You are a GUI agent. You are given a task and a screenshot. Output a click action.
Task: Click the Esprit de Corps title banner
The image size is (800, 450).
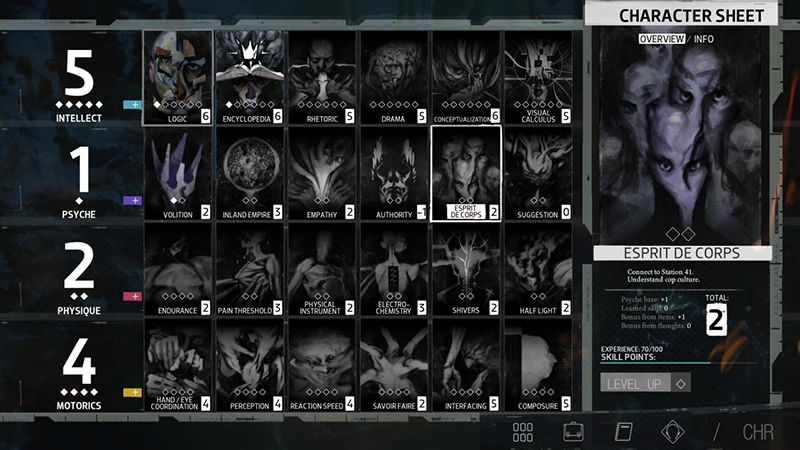coord(682,253)
